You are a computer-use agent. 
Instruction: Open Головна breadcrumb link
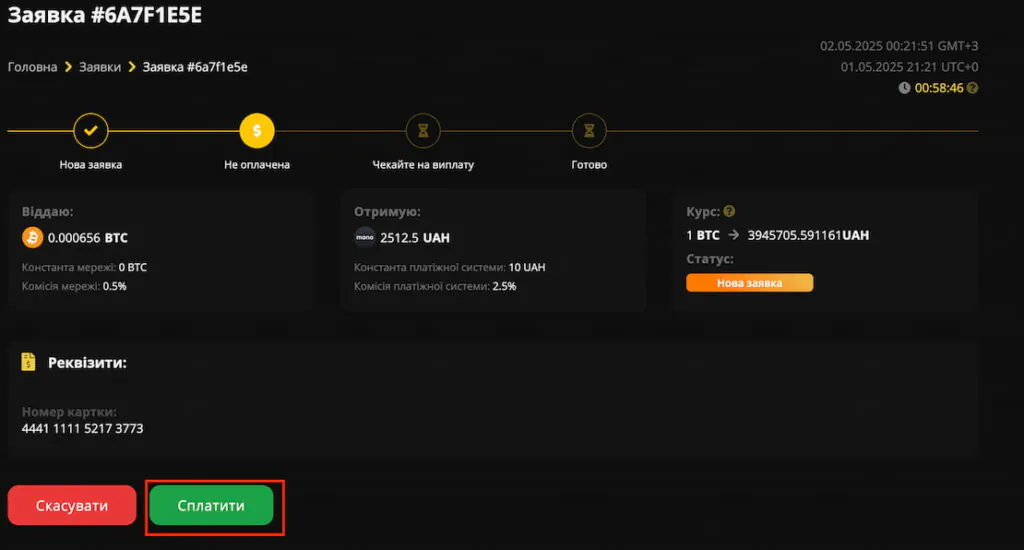33,67
